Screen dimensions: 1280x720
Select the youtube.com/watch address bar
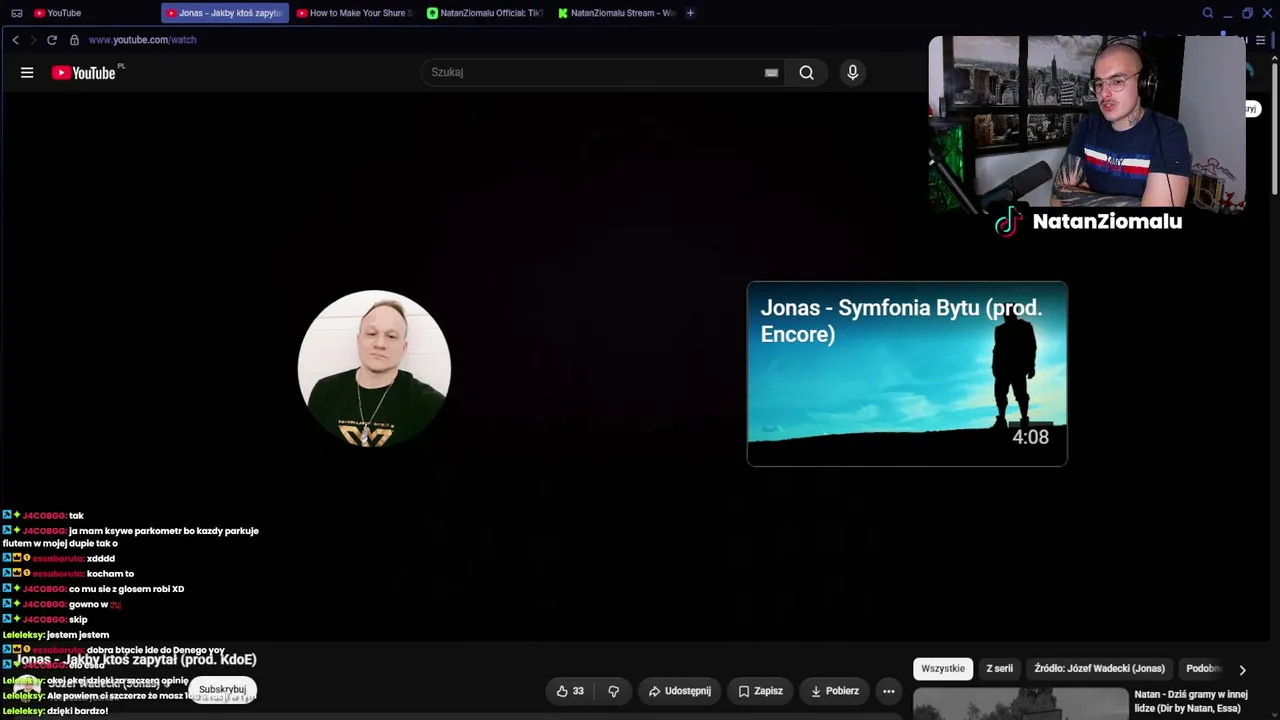click(142, 40)
